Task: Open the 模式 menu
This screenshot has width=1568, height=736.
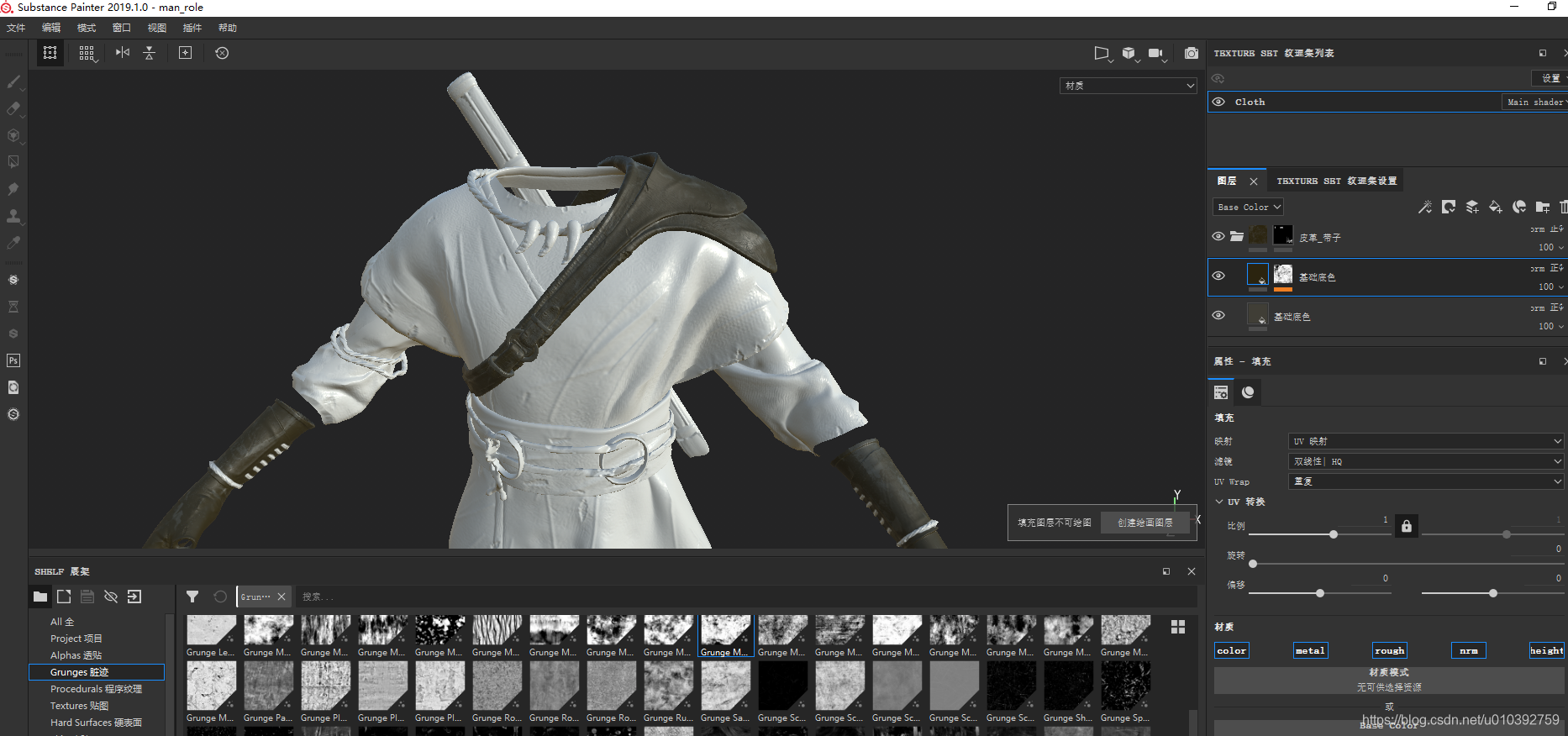Action: coord(87,28)
